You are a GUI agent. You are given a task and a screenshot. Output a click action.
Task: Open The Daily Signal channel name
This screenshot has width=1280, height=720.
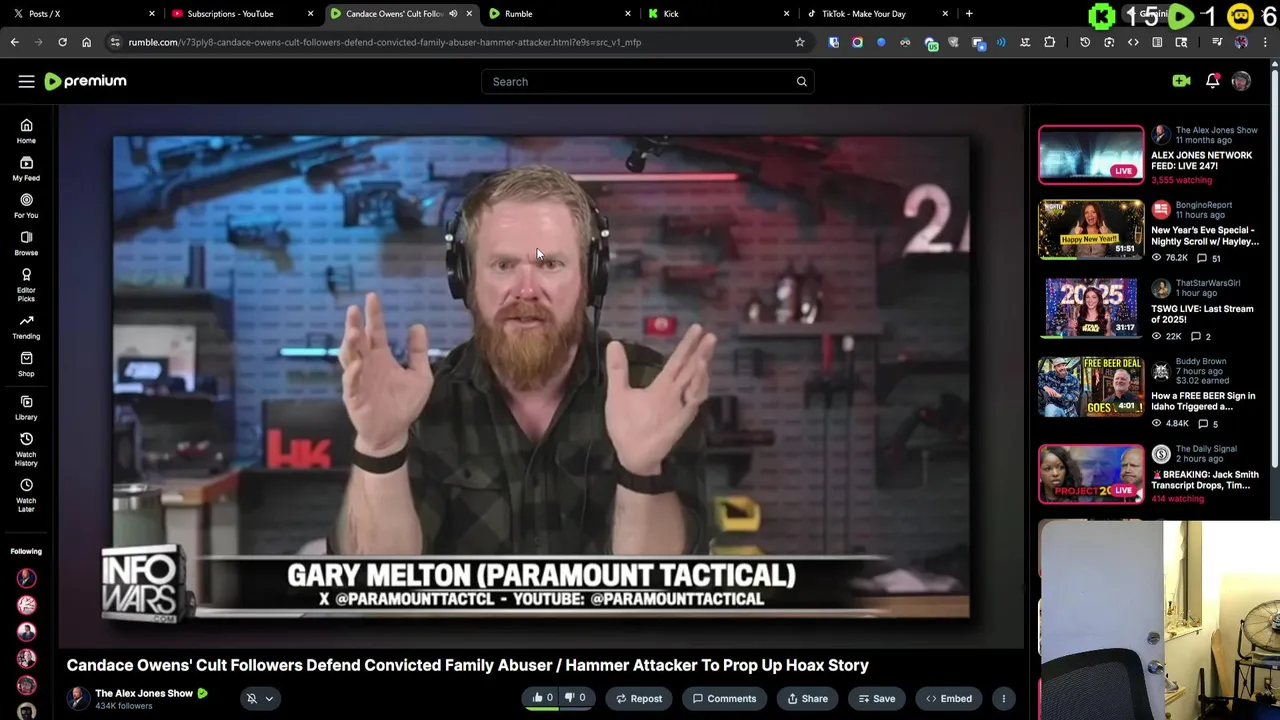pos(1206,449)
